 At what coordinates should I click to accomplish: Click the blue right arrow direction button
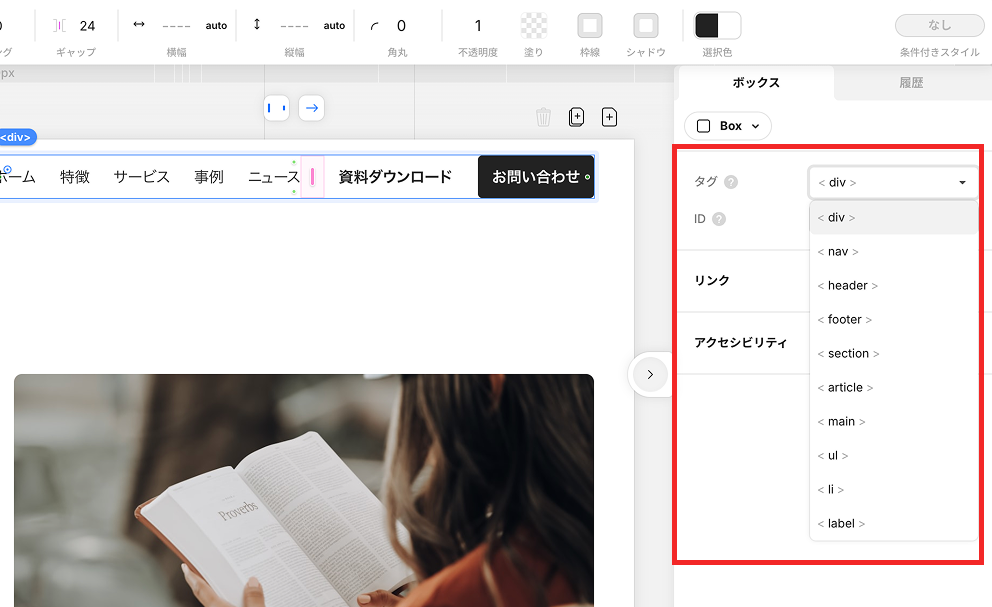point(311,108)
